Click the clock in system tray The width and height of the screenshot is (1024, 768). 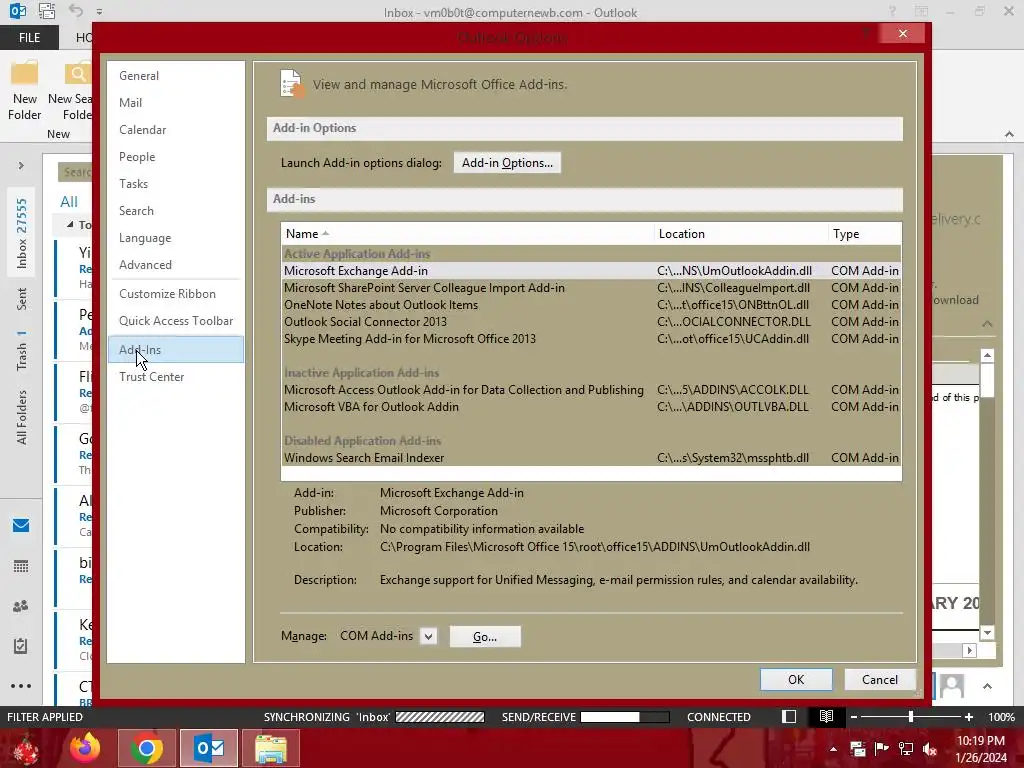pos(980,748)
